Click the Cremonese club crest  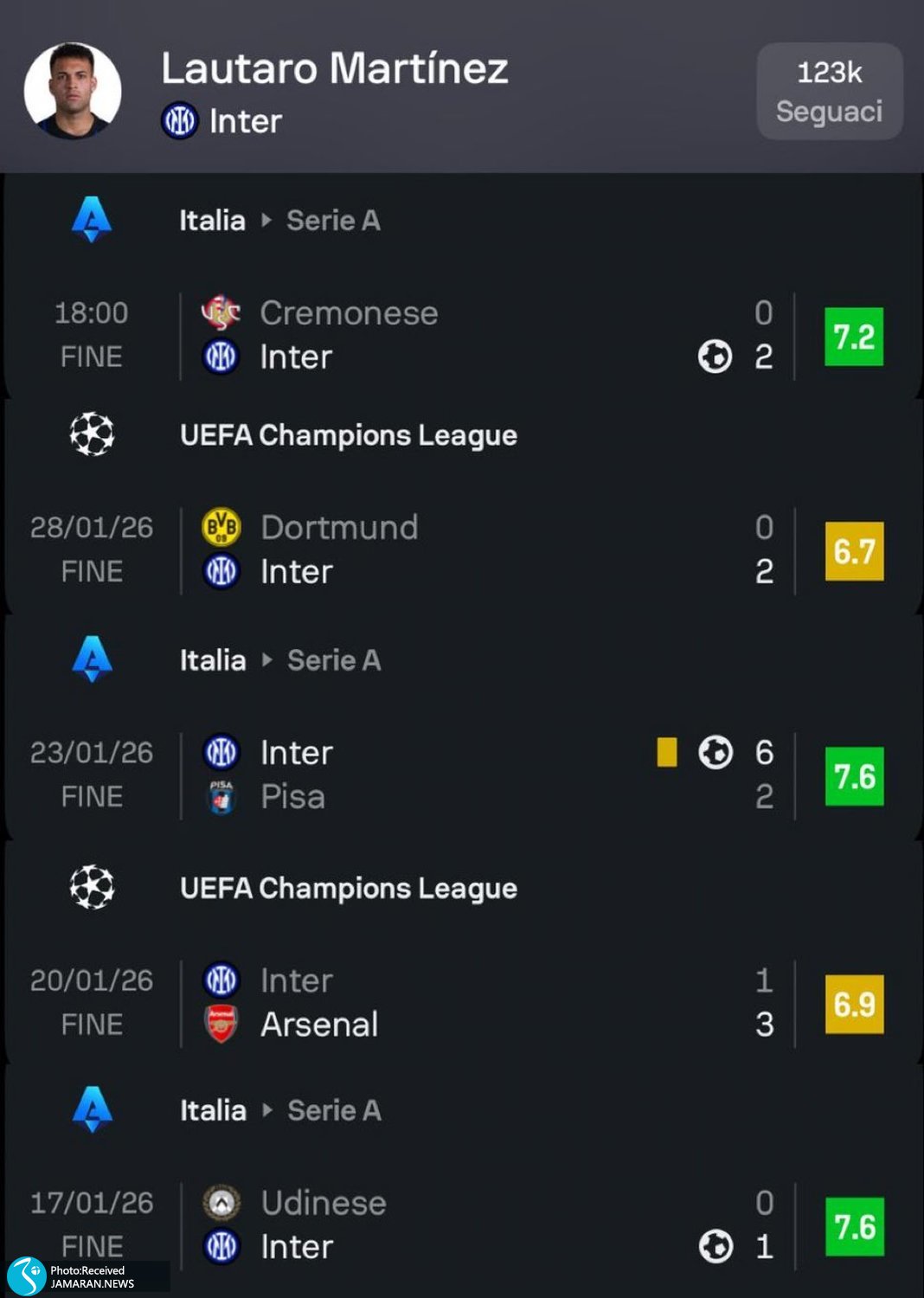(221, 312)
